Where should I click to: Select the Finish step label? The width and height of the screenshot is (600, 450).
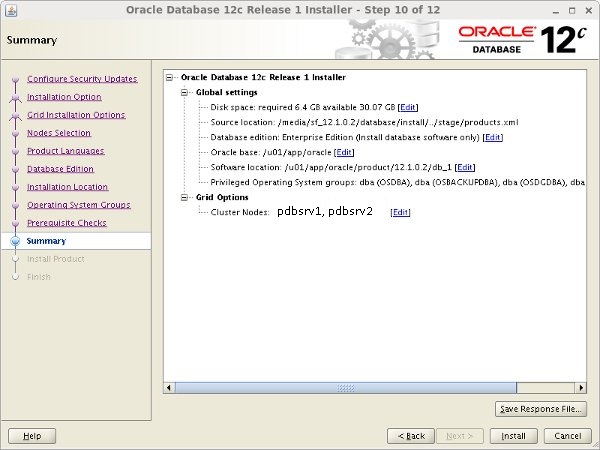[x=39, y=277]
